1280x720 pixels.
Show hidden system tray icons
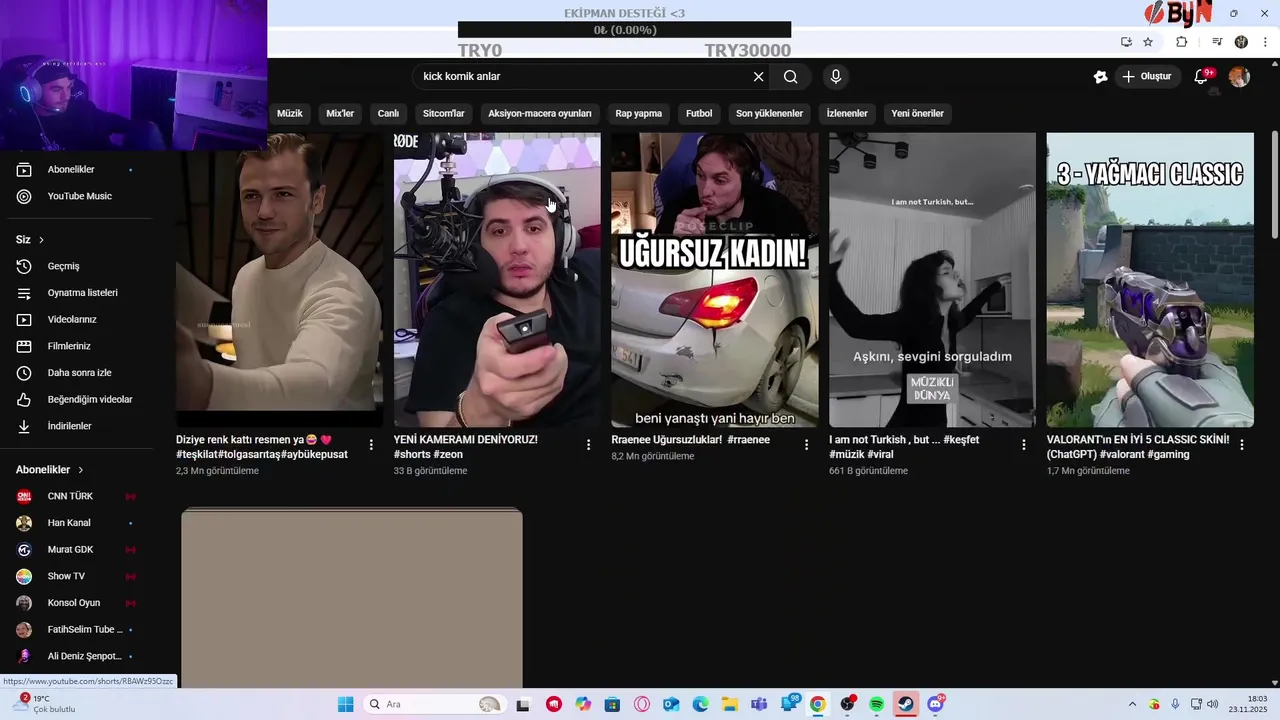(x=1132, y=704)
